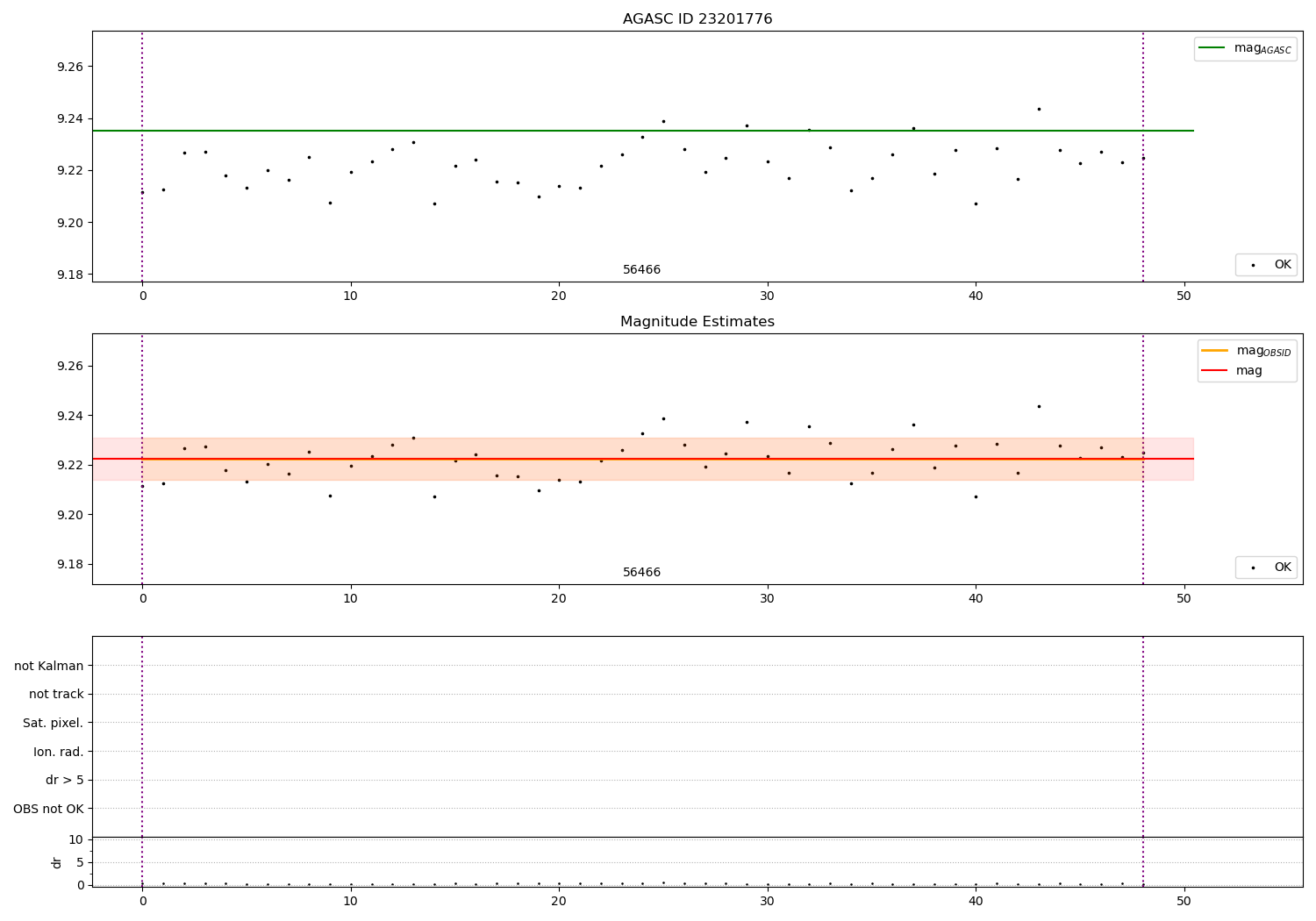Click the 9.20 y-tick label in middle plot
Image resolution: width=1316 pixels, height=921 pixels.
(x=68, y=515)
